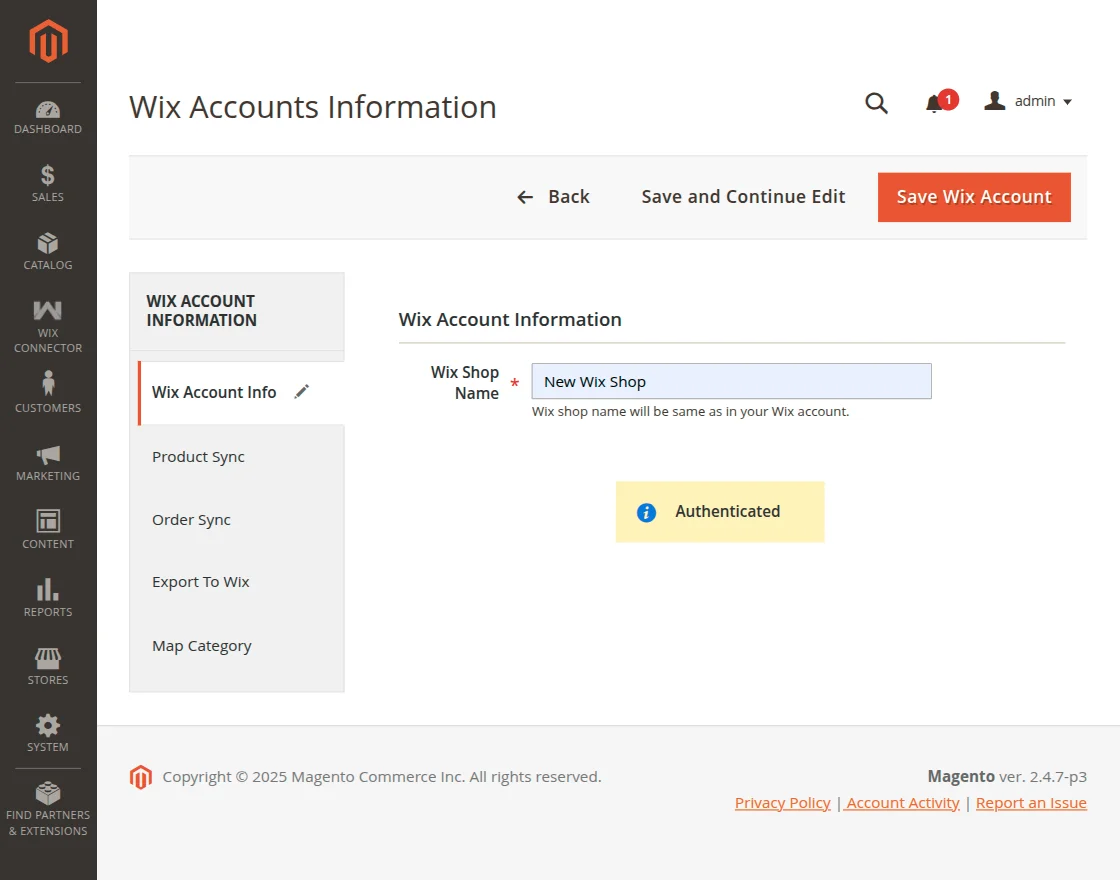Click inside the Wix Shop Name field

(x=731, y=381)
